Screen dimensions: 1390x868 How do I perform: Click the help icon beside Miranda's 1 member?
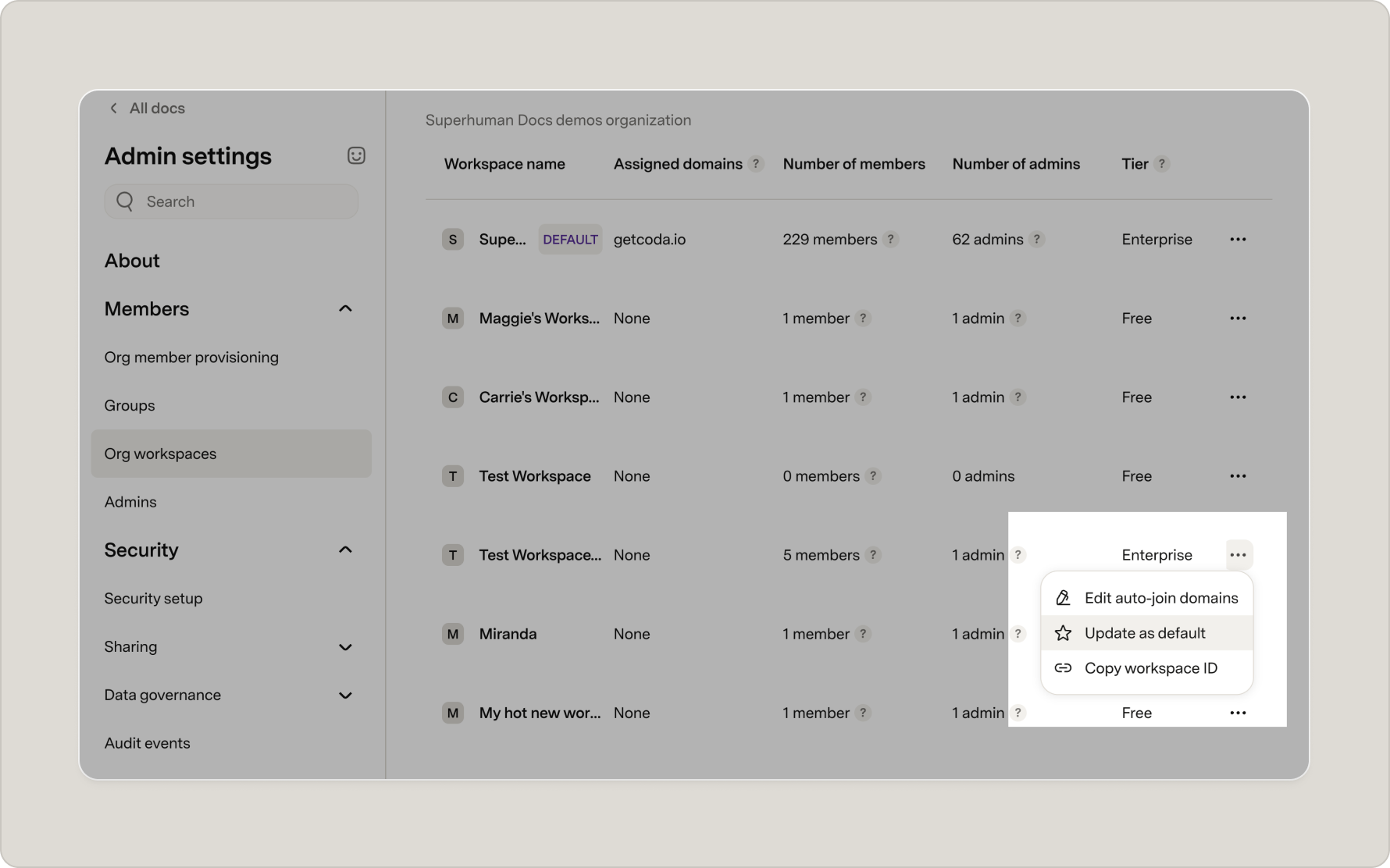tap(862, 634)
